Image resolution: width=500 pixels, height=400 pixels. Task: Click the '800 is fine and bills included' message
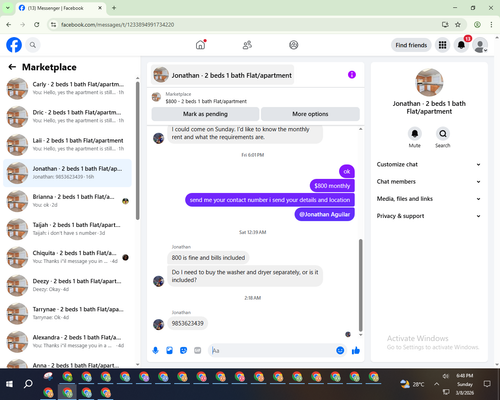(x=208, y=258)
